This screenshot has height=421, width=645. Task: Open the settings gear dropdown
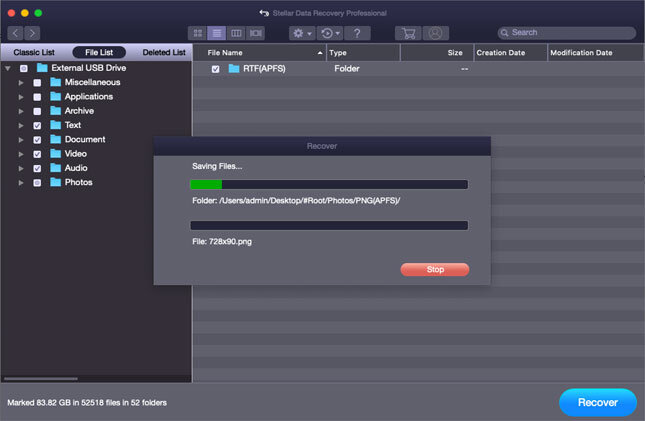300,33
